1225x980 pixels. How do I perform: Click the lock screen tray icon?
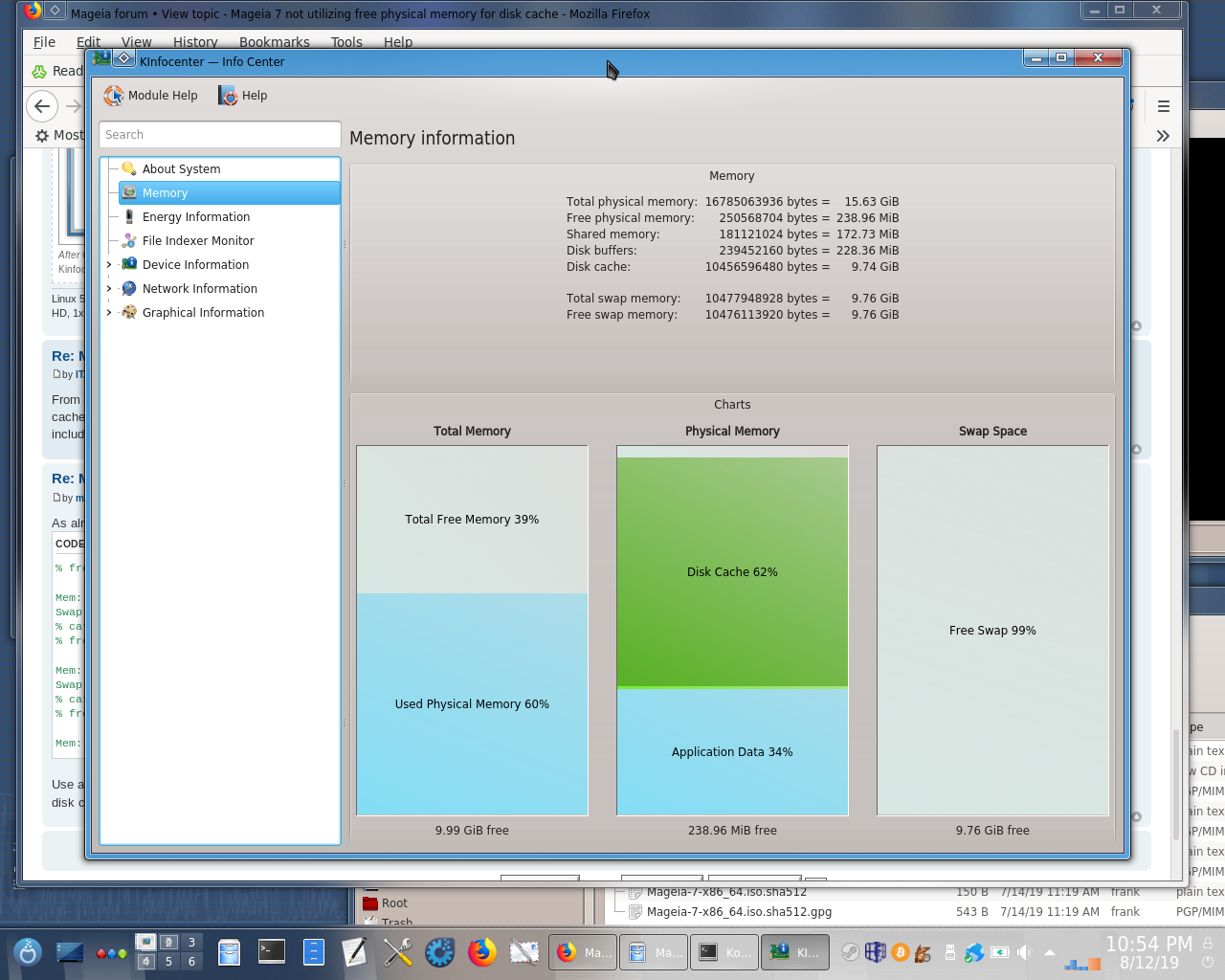(1208, 943)
